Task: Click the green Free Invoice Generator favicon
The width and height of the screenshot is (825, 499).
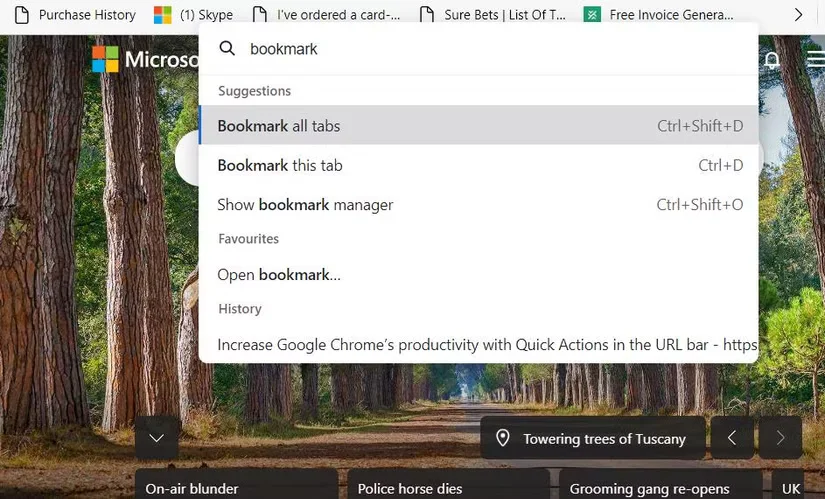Action: click(592, 15)
